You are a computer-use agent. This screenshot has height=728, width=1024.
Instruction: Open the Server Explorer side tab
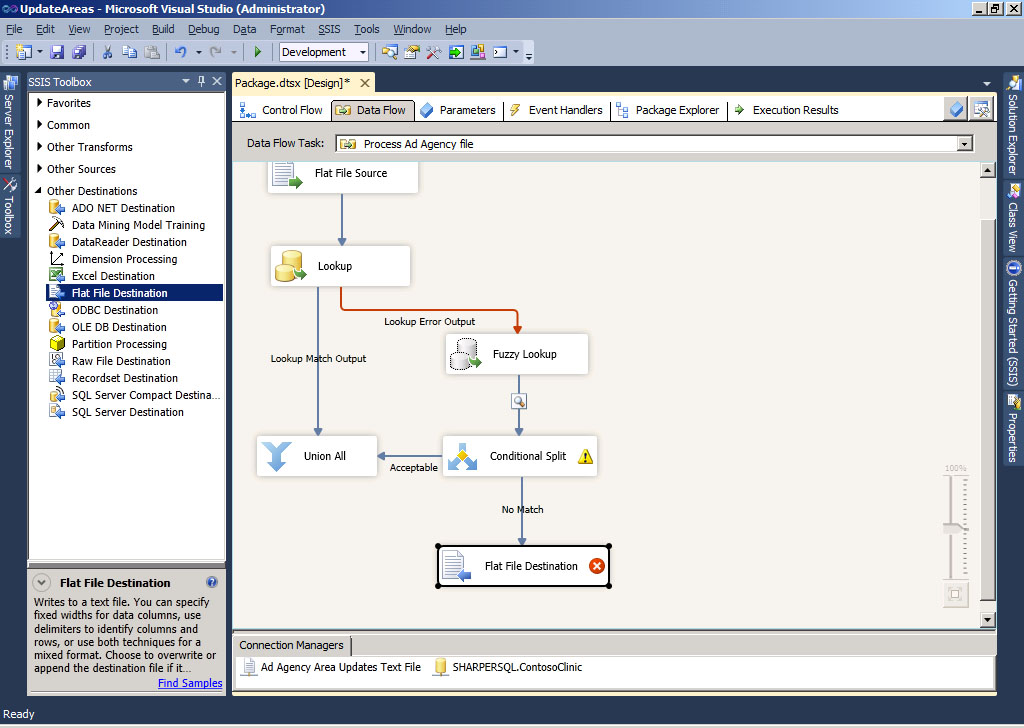(x=9, y=123)
